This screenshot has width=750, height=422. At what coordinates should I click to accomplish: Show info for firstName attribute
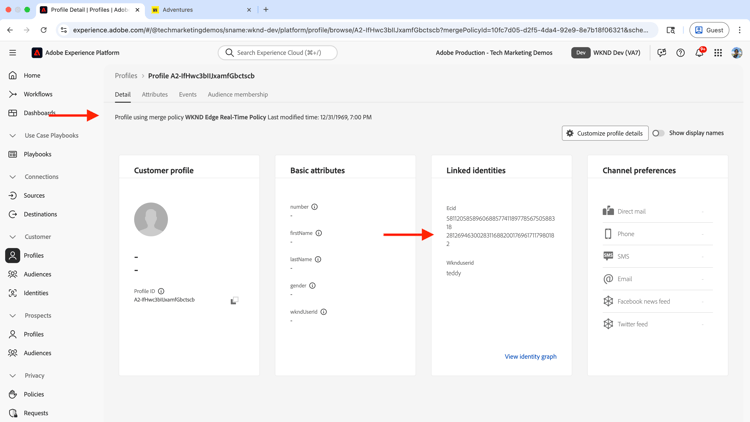click(x=319, y=233)
